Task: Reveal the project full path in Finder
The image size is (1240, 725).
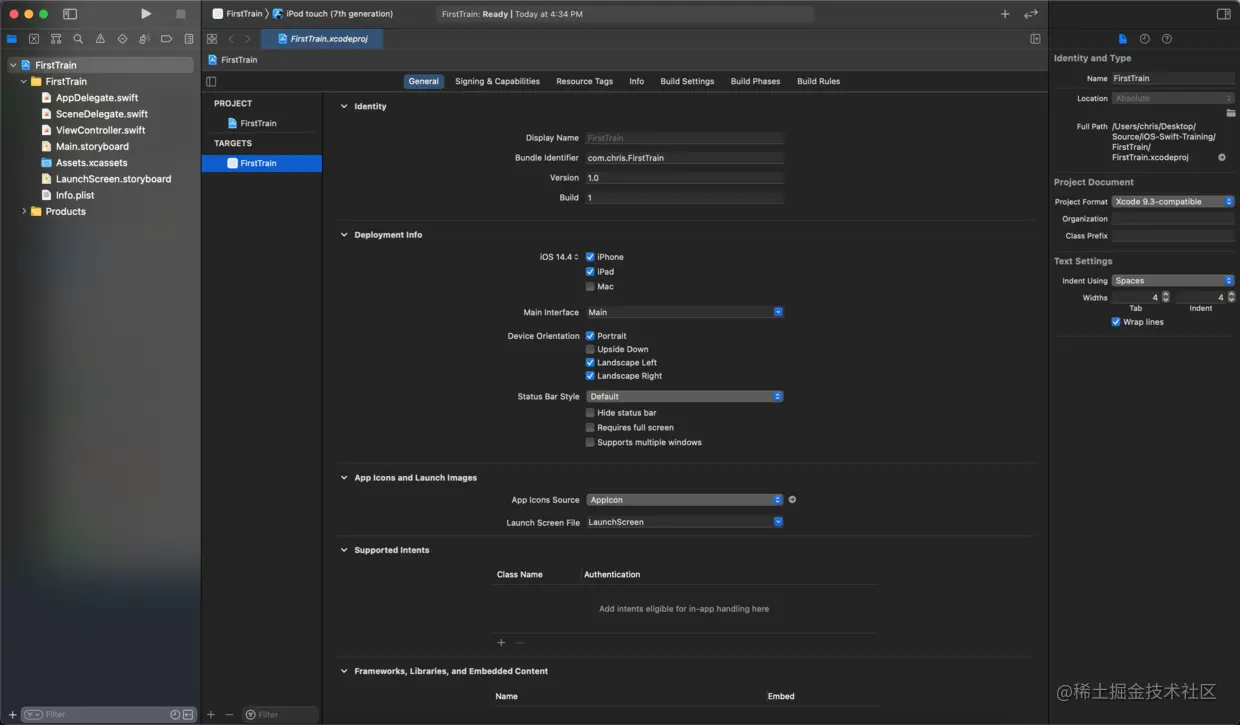Action: coord(1222,157)
